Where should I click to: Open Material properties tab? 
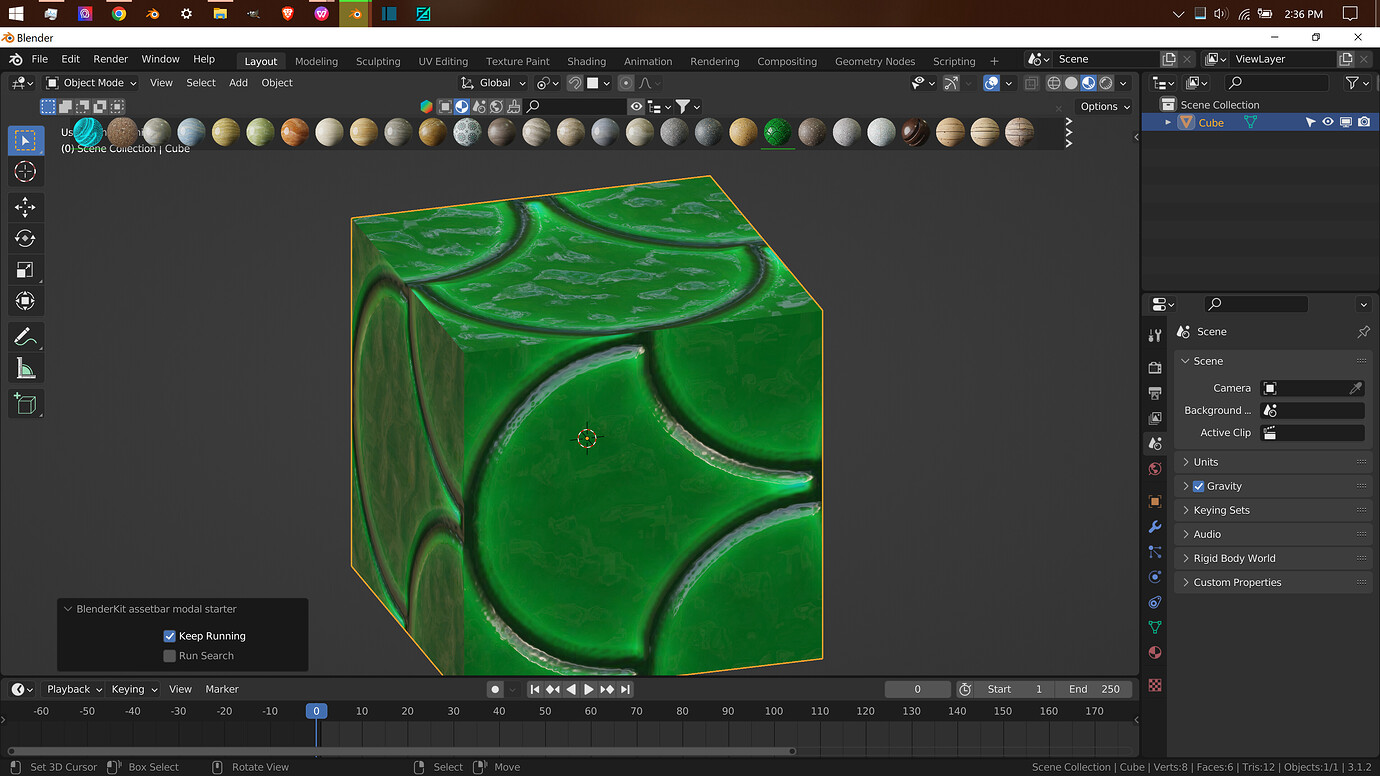click(x=1155, y=653)
